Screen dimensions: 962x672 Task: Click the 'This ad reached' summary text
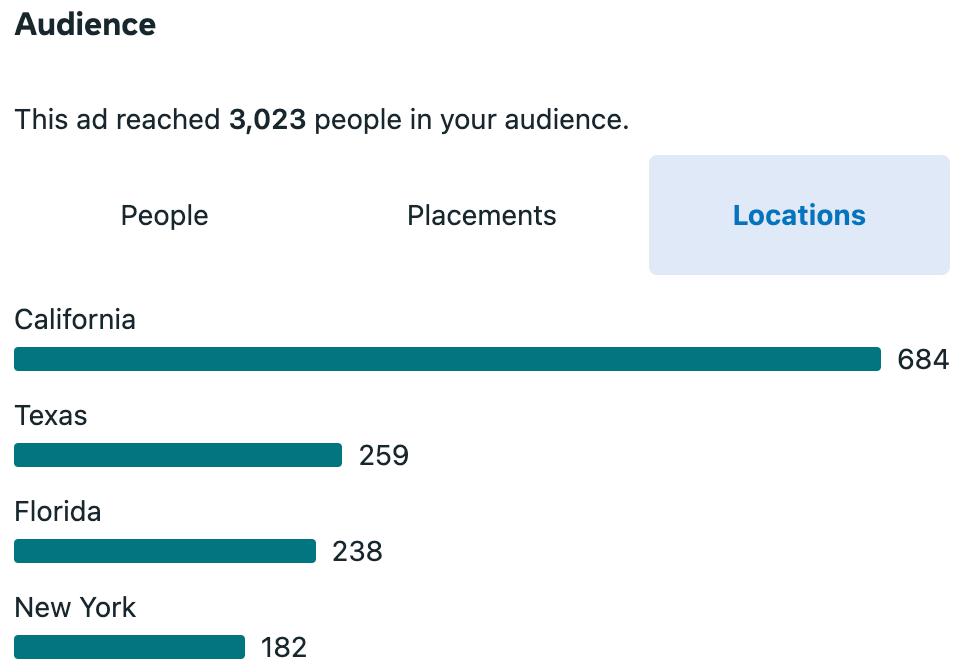(x=117, y=119)
